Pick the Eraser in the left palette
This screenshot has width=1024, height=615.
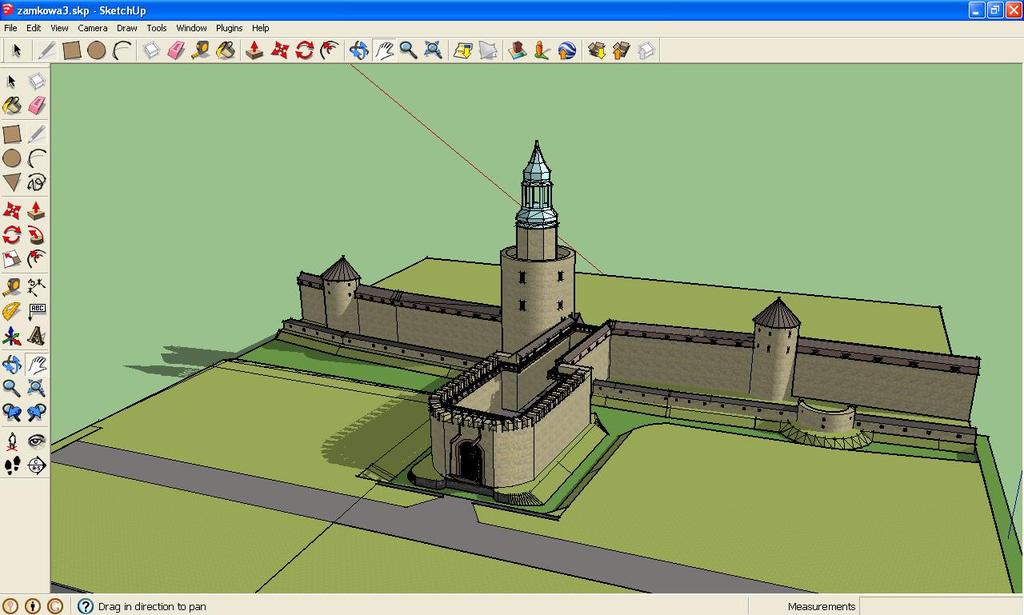tap(37, 105)
